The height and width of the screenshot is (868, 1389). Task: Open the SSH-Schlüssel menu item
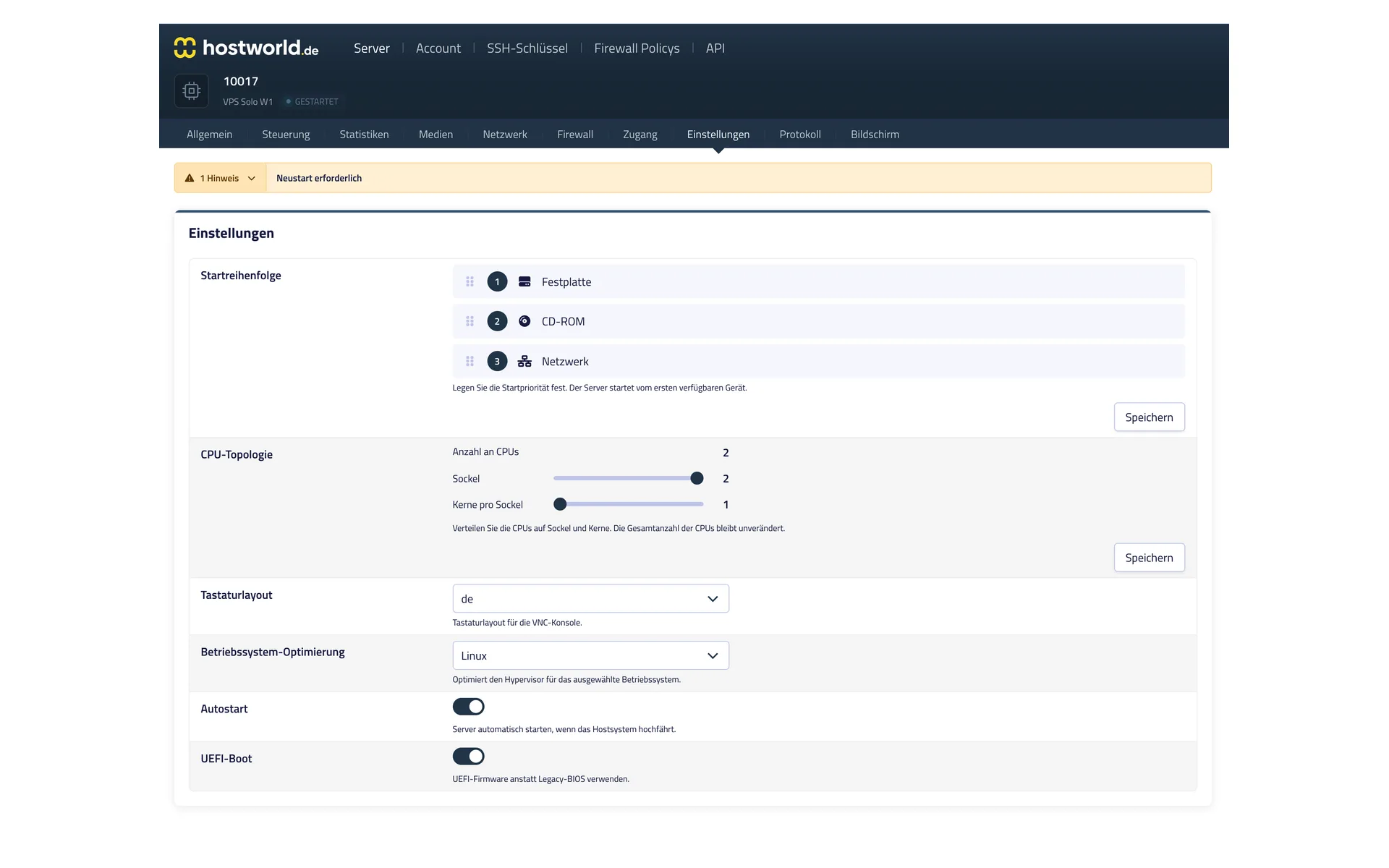pyautogui.click(x=527, y=48)
